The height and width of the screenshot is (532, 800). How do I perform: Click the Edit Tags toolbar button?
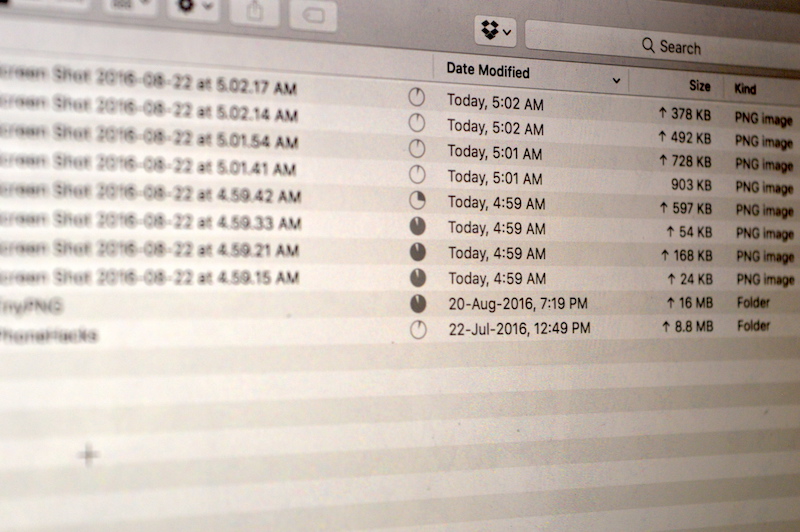coord(313,14)
